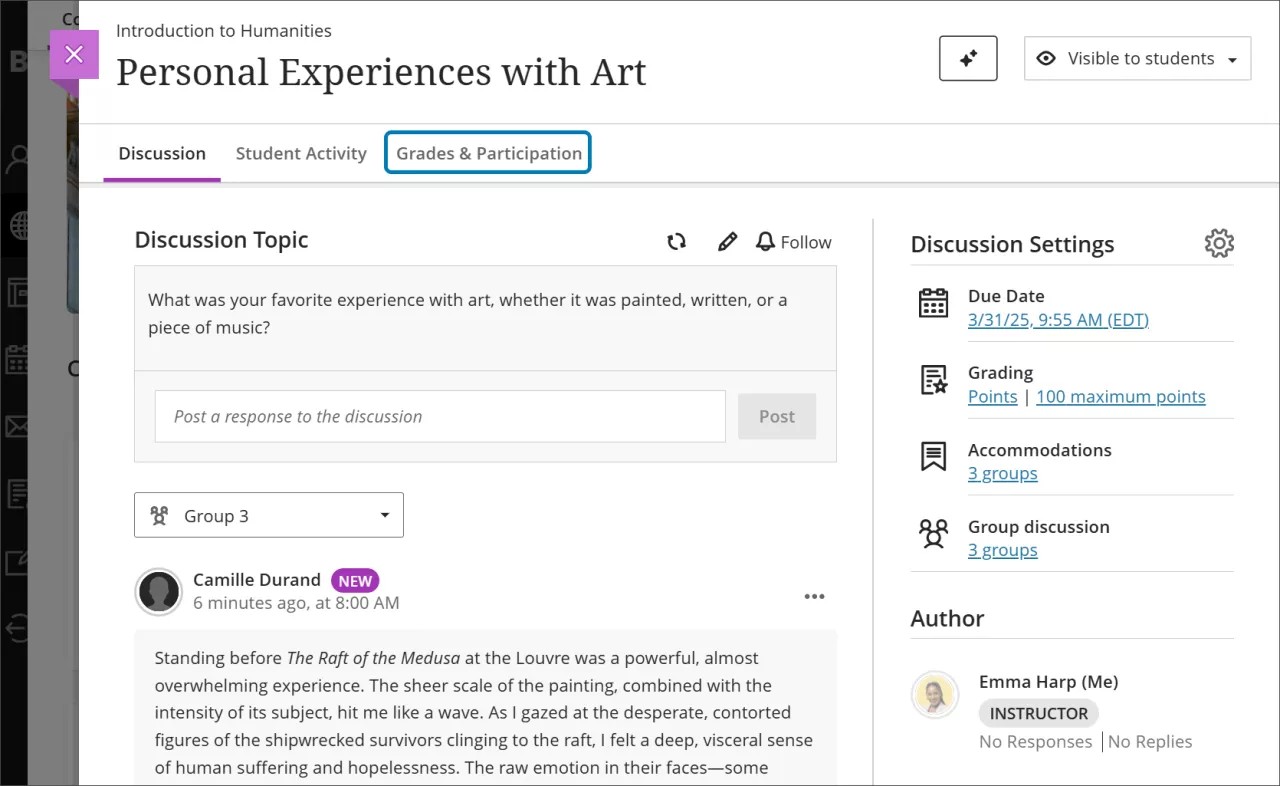Screen dimensions: 1280x786
Task: Click the Post button
Action: [777, 416]
